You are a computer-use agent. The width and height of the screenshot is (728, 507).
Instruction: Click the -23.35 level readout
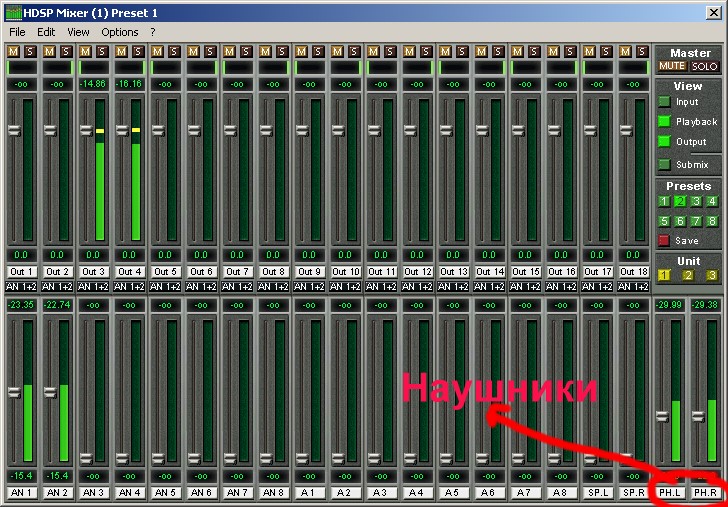(x=21, y=306)
